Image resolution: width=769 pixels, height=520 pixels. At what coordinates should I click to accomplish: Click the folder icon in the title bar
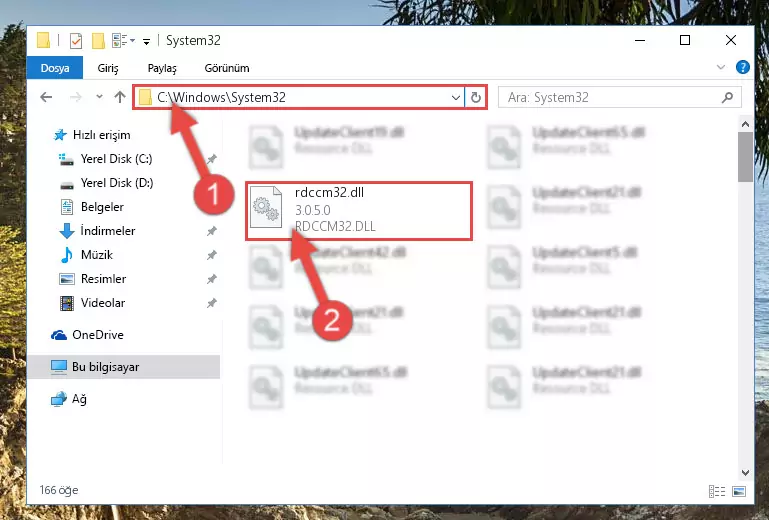click(44, 40)
